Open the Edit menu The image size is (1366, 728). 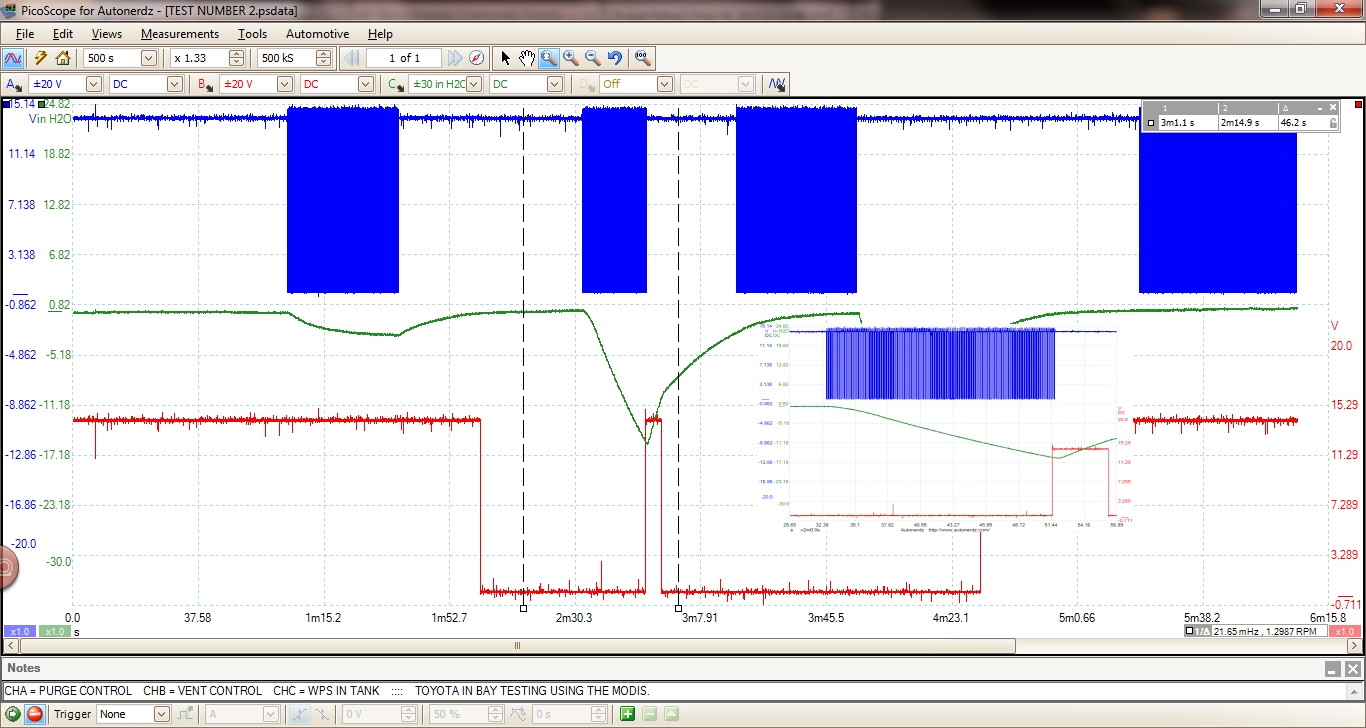(x=63, y=34)
